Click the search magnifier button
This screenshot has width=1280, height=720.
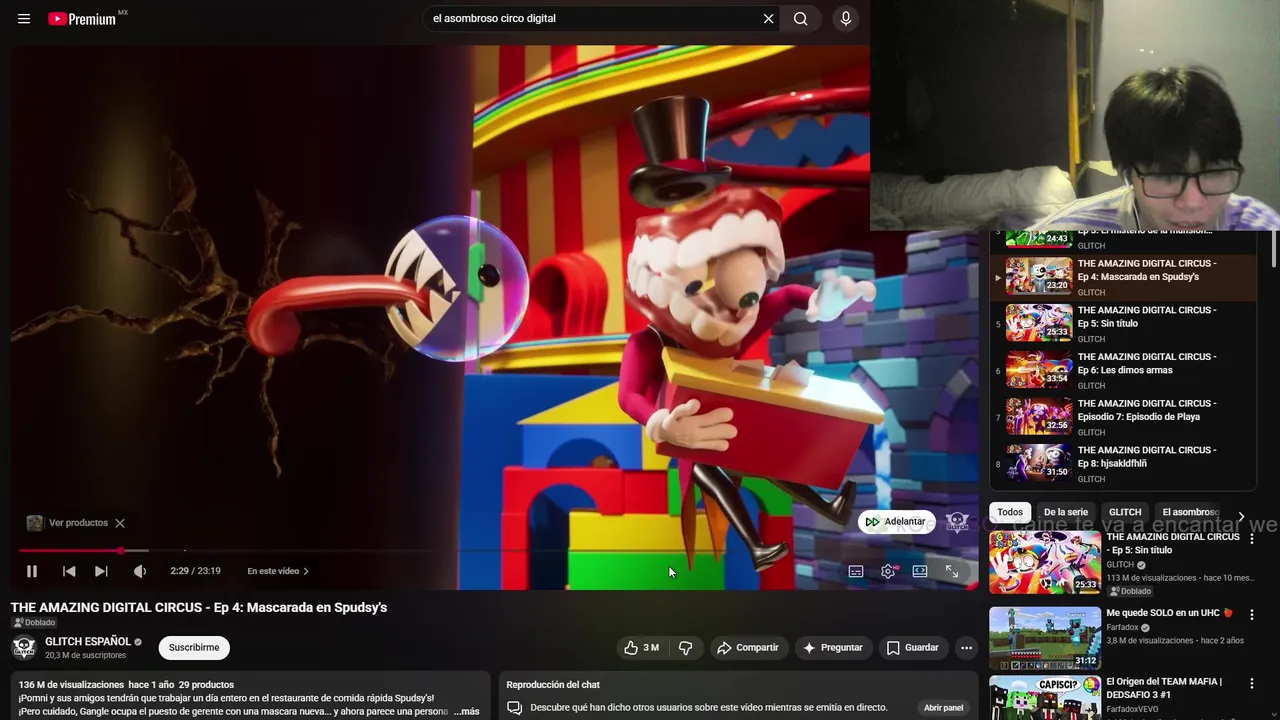point(801,18)
